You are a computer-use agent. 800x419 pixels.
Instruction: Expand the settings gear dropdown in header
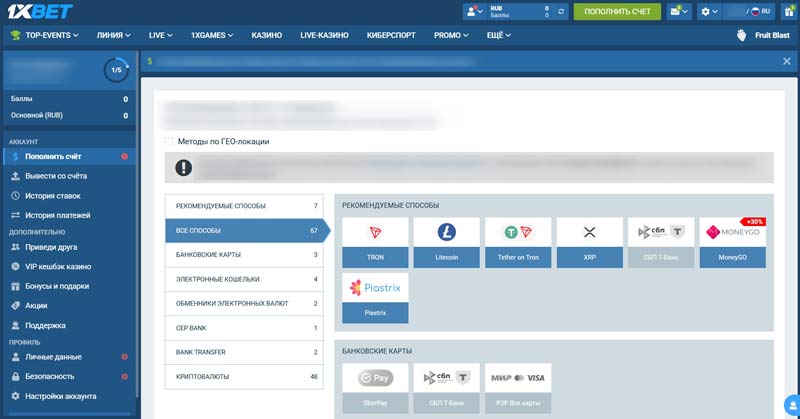coord(711,12)
